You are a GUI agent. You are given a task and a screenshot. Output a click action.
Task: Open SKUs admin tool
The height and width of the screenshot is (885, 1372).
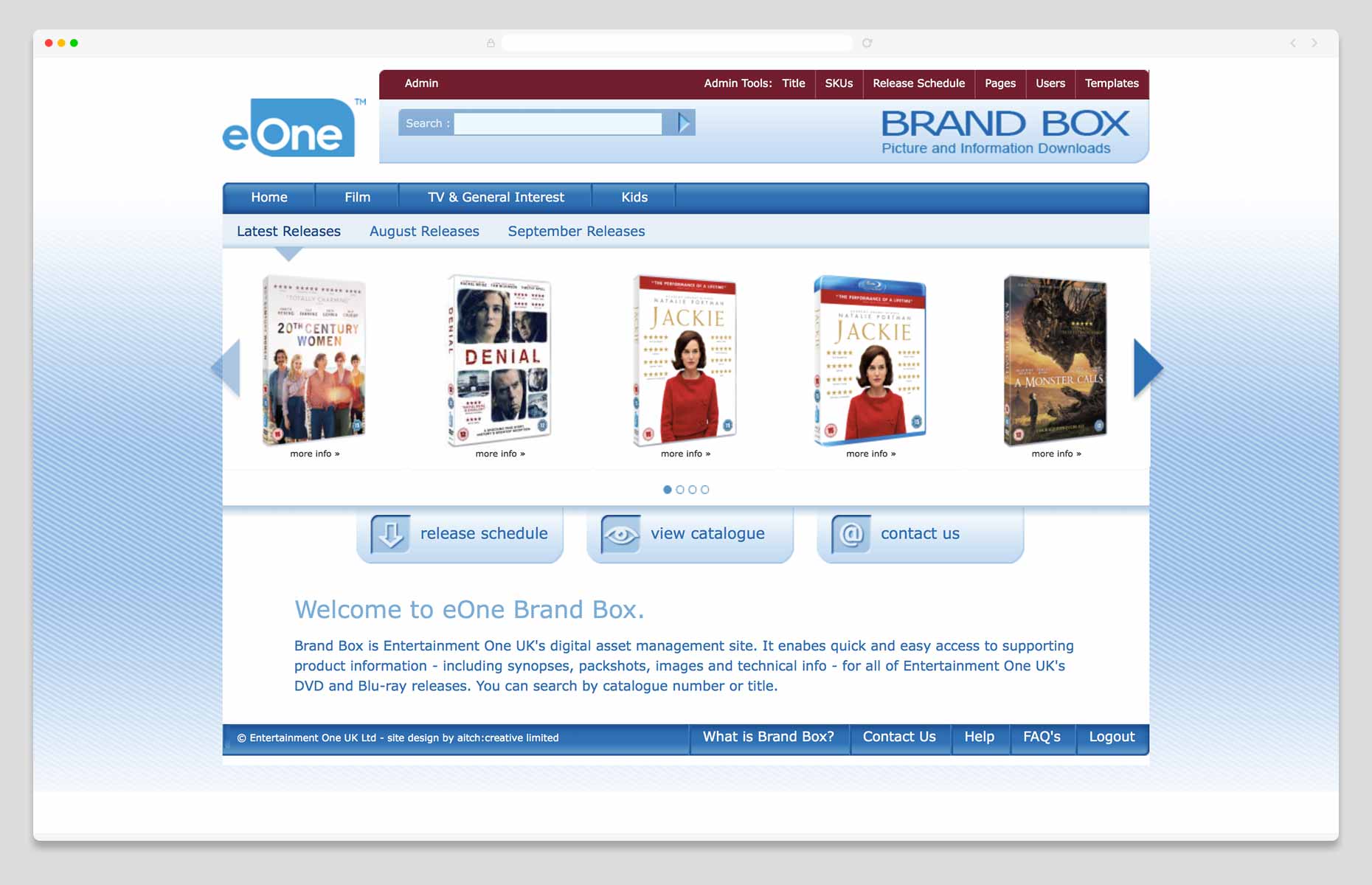coord(839,83)
